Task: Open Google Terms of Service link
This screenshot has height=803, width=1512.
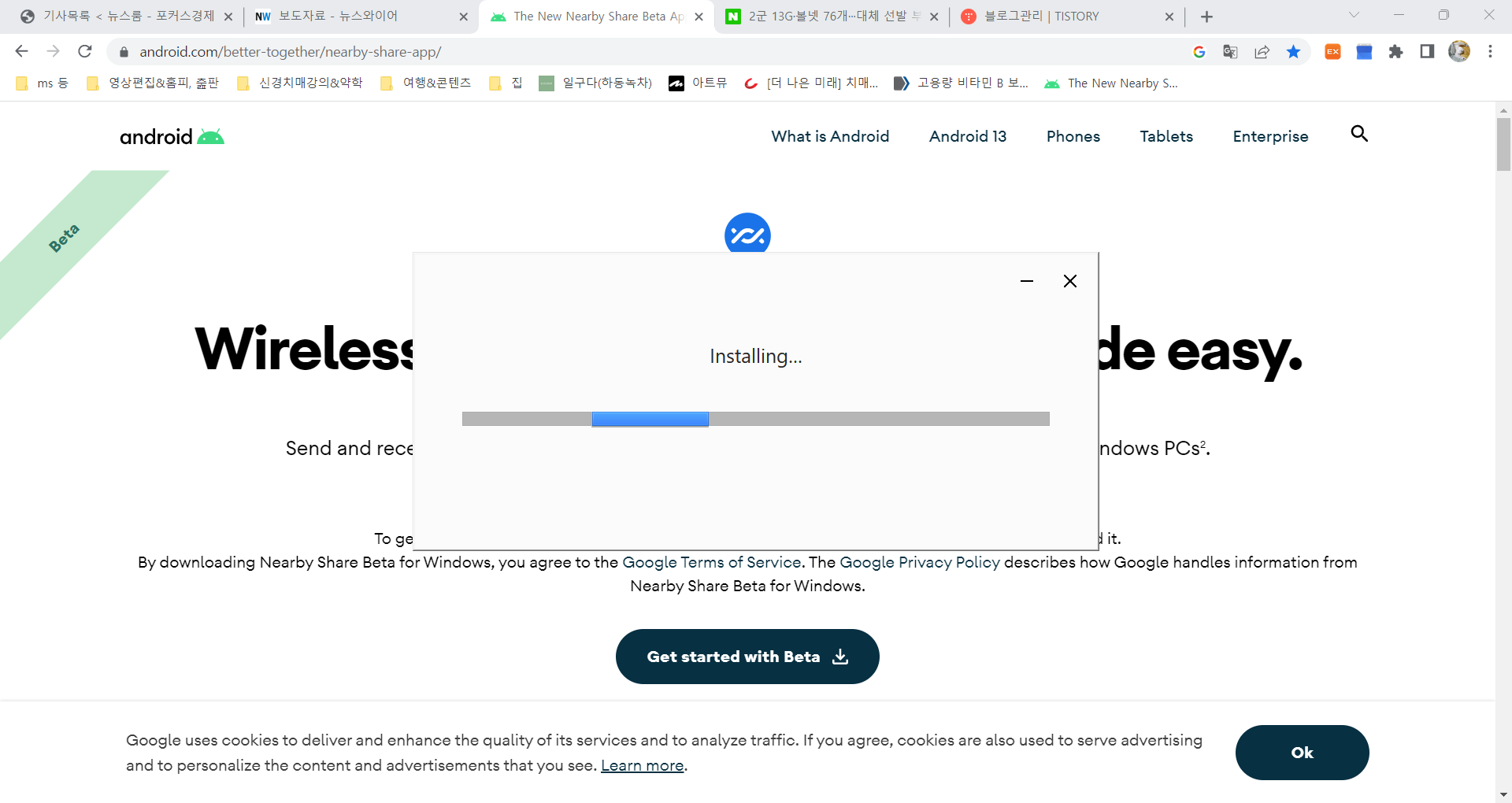Action: [x=712, y=562]
